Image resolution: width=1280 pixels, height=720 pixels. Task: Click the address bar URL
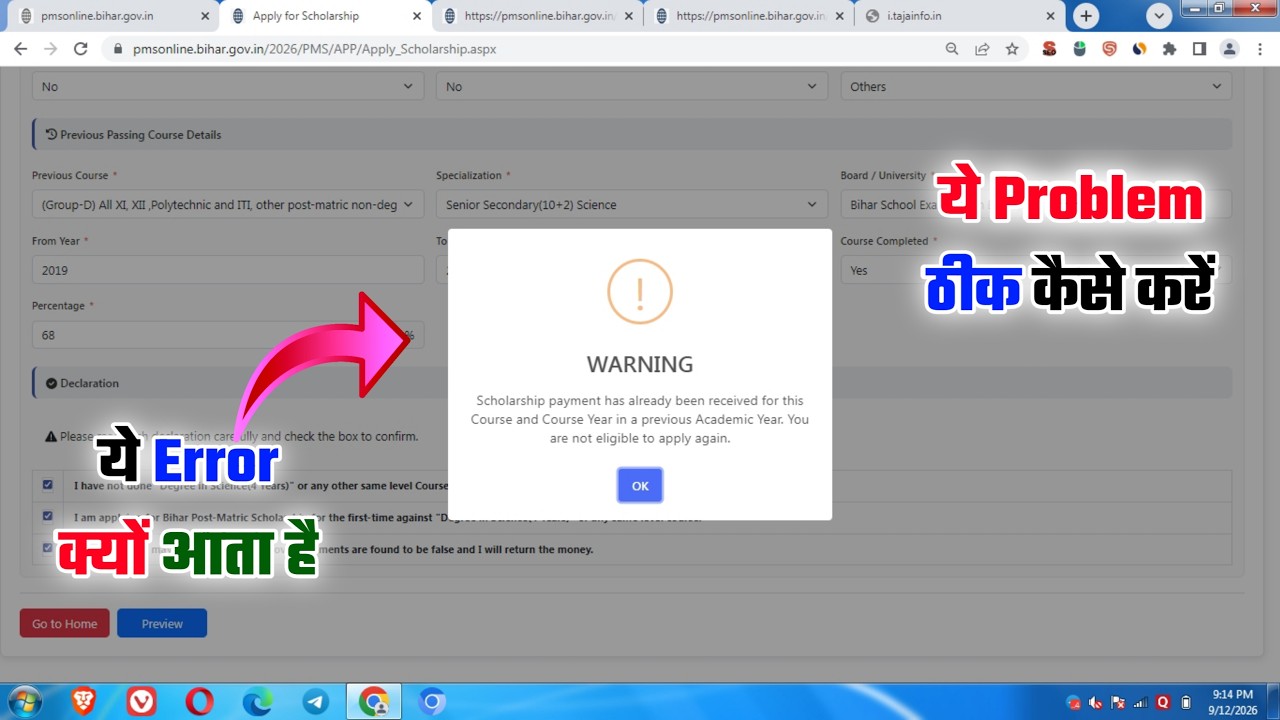314,48
